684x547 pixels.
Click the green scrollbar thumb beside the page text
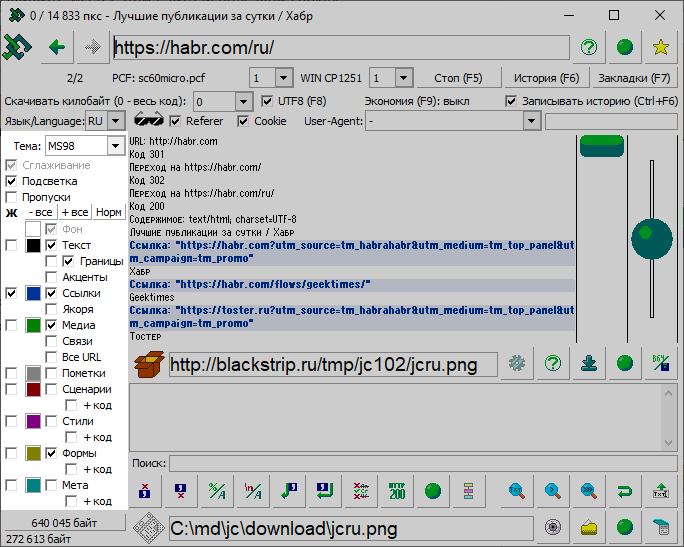click(602, 146)
